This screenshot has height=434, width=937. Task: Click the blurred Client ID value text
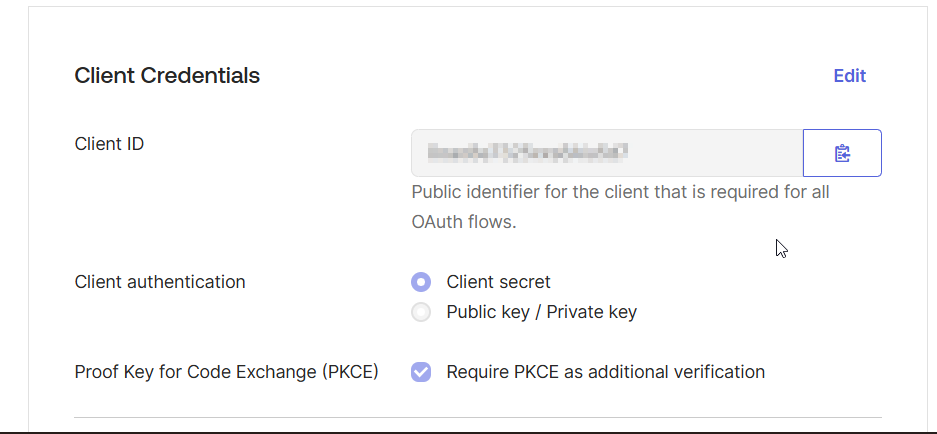tap(527, 153)
